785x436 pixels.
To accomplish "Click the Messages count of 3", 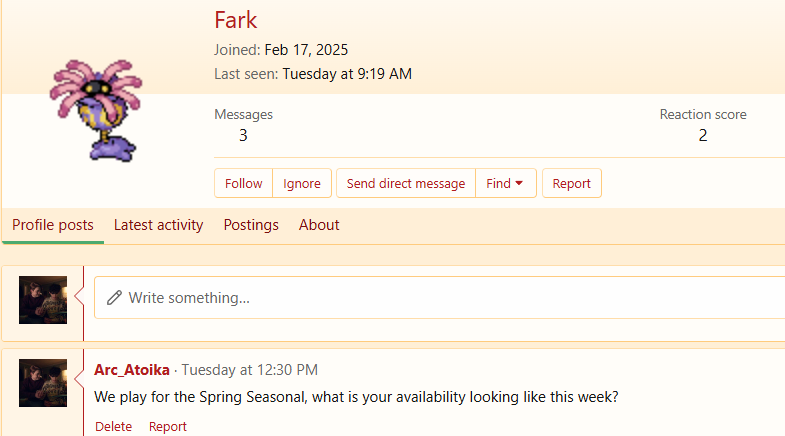I will click(243, 136).
